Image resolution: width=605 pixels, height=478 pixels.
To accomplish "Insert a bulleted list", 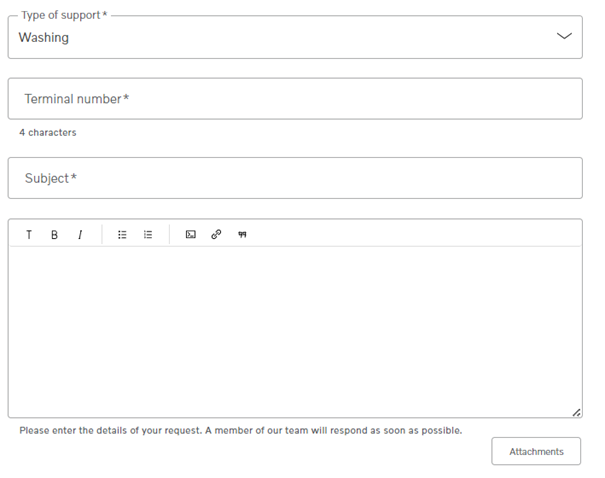I will point(122,235).
